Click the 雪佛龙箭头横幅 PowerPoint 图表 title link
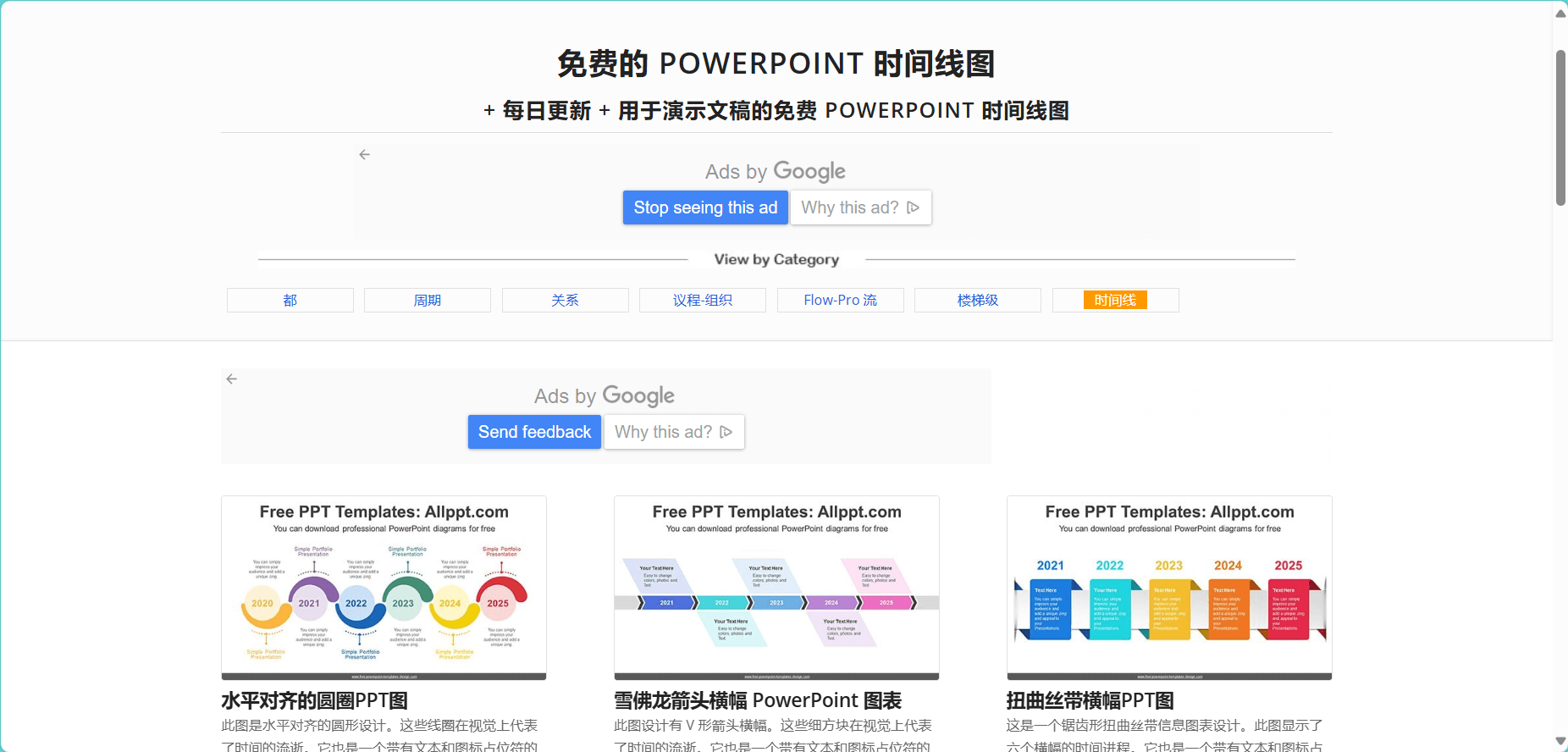1568x752 pixels. (757, 700)
